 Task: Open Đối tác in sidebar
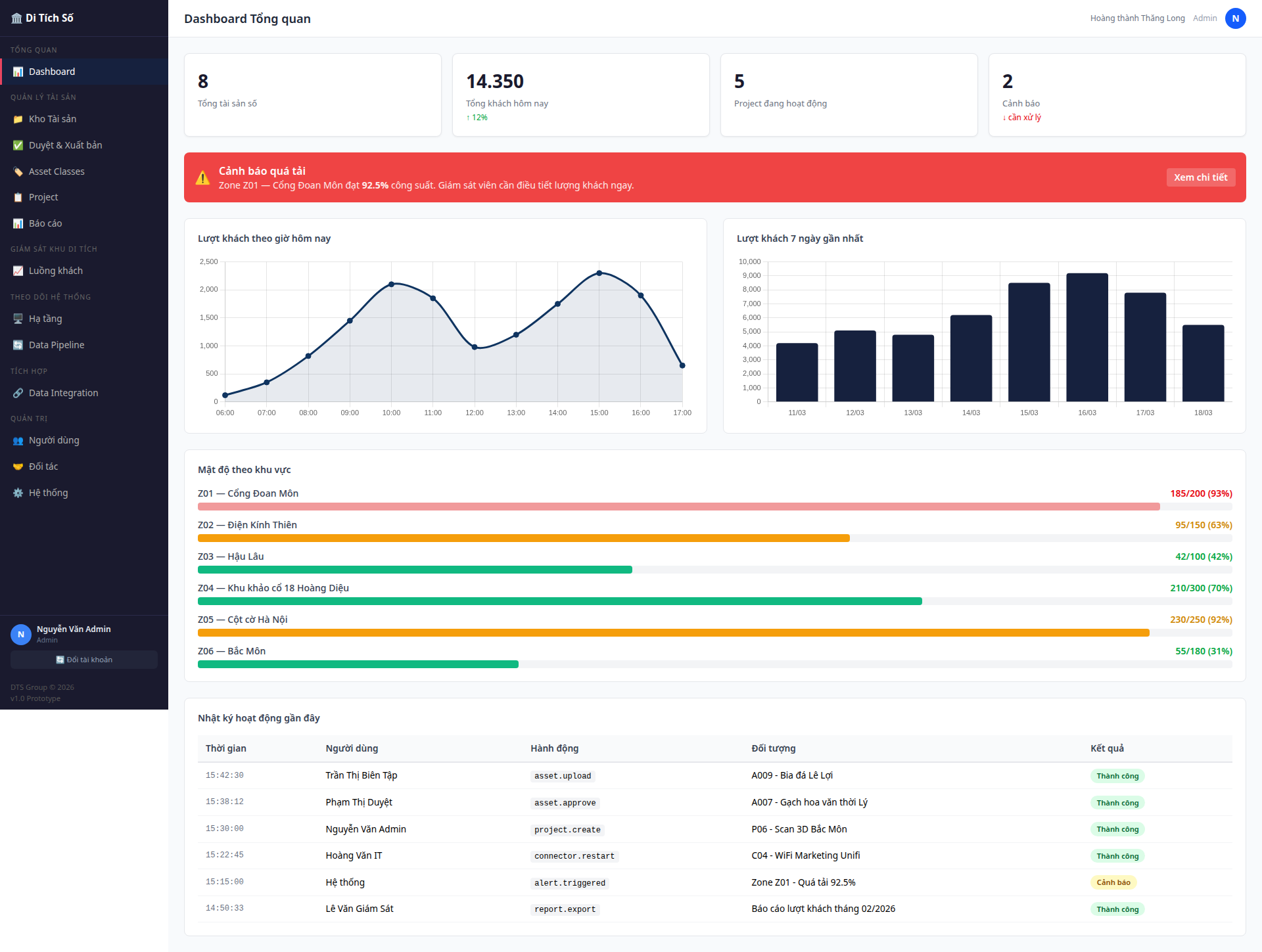pos(43,466)
